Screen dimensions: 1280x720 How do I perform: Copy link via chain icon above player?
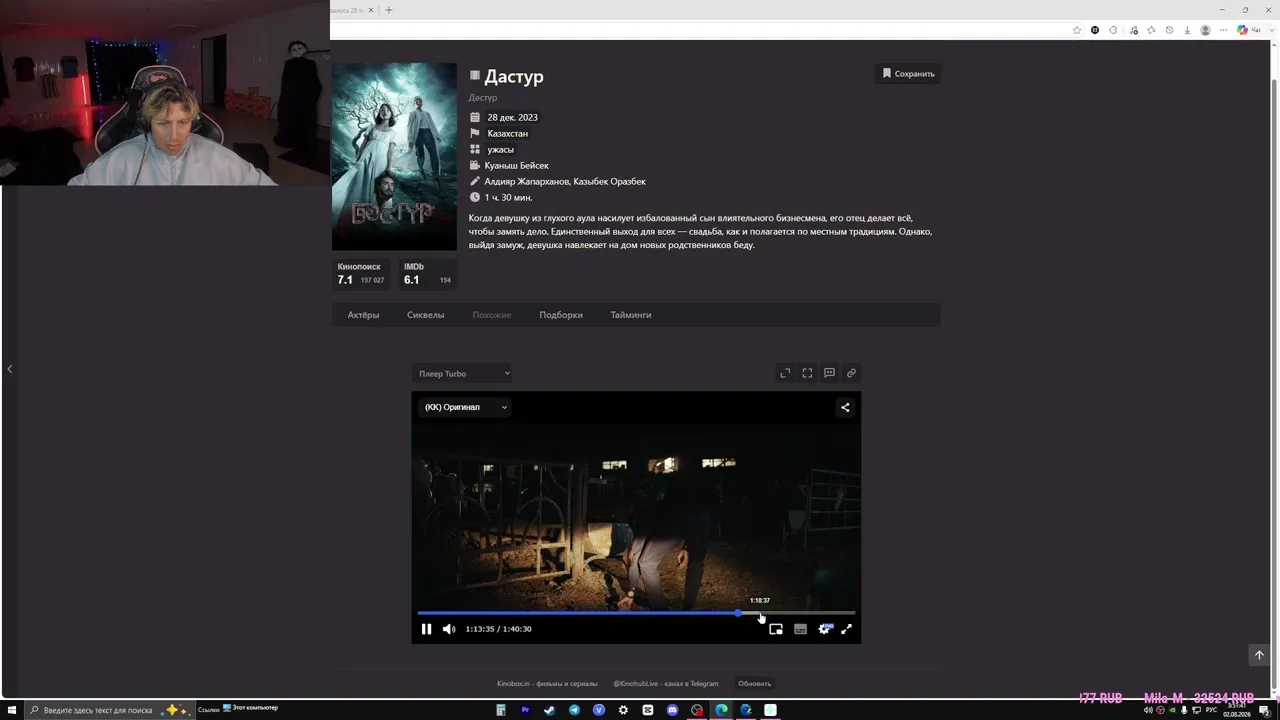tap(851, 373)
